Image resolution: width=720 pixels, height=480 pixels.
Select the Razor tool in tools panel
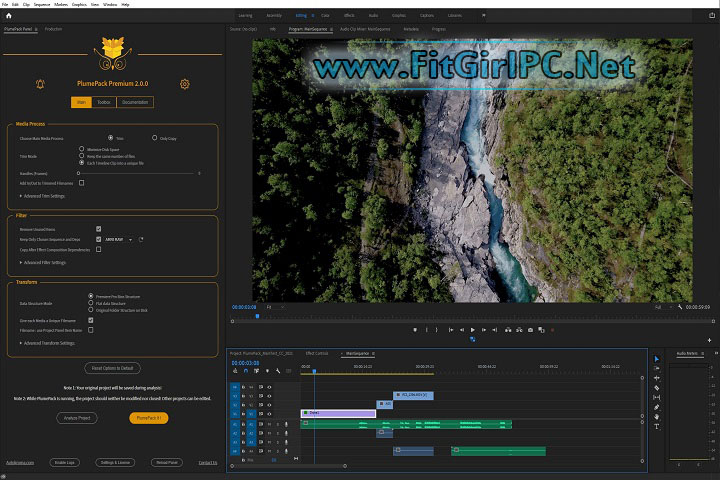657,388
